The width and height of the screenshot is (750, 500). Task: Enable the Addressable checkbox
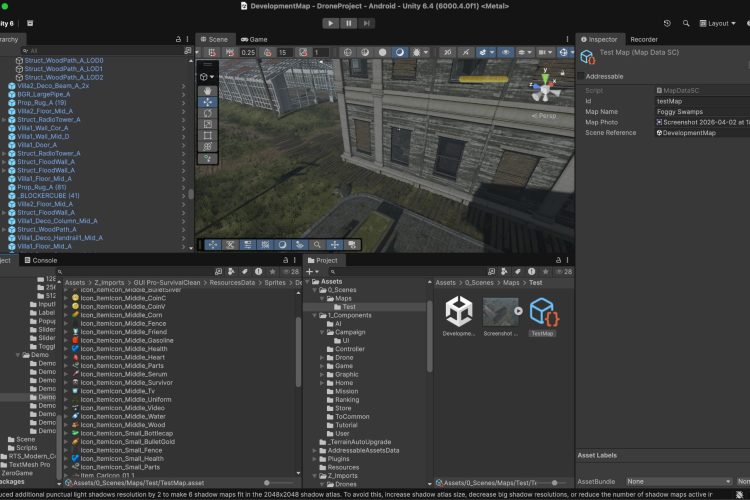tap(583, 75)
